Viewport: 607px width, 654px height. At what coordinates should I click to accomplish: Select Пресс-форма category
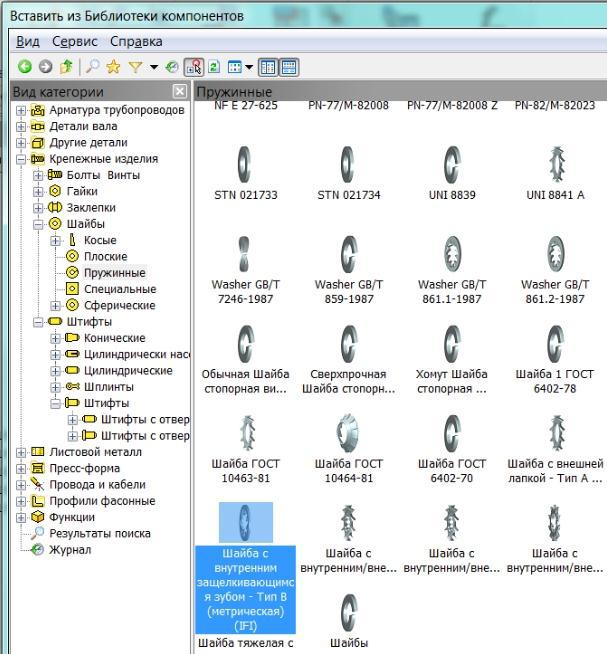(x=85, y=468)
